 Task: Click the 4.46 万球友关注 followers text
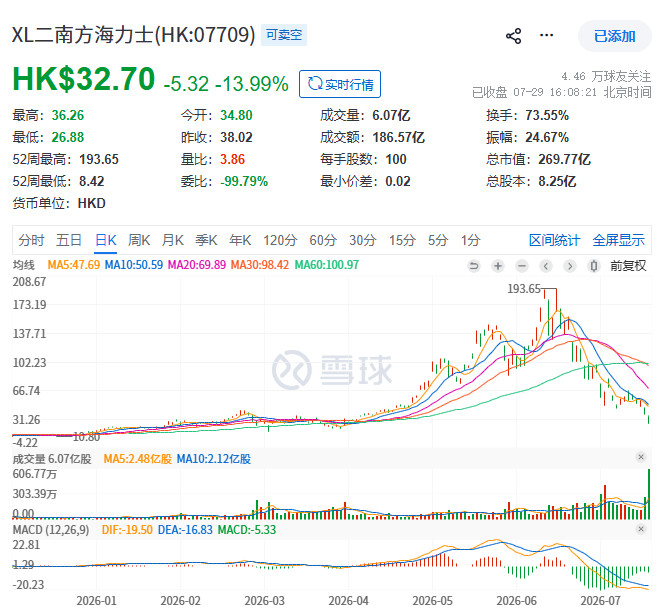[x=606, y=76]
